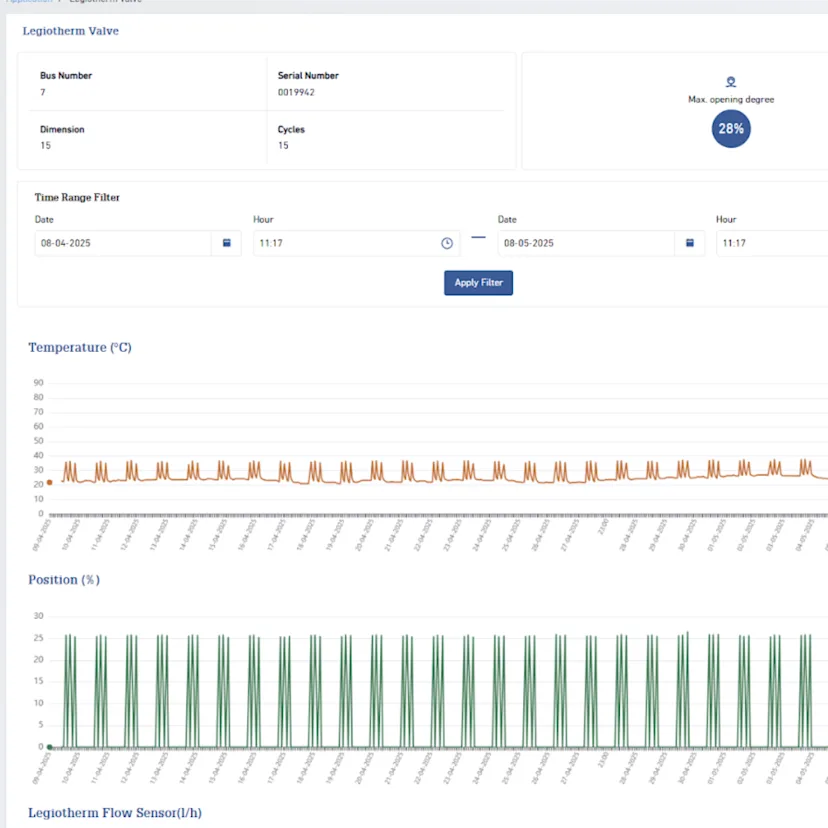Click the Legiotherm Flow Sensor(l/h) heading
Image resolution: width=828 pixels, height=828 pixels.
[115, 812]
